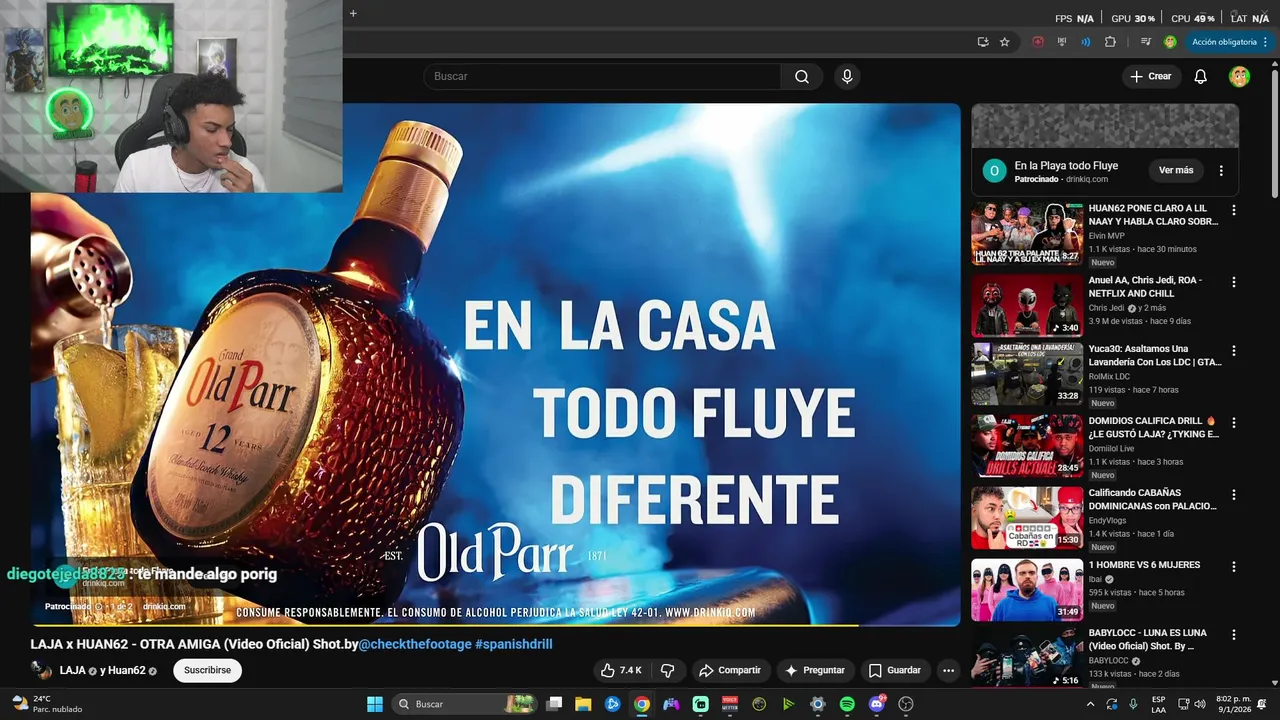The width and height of the screenshot is (1280, 720).
Task: Click the drinkiq.com link in the video ad
Action: click(x=164, y=606)
